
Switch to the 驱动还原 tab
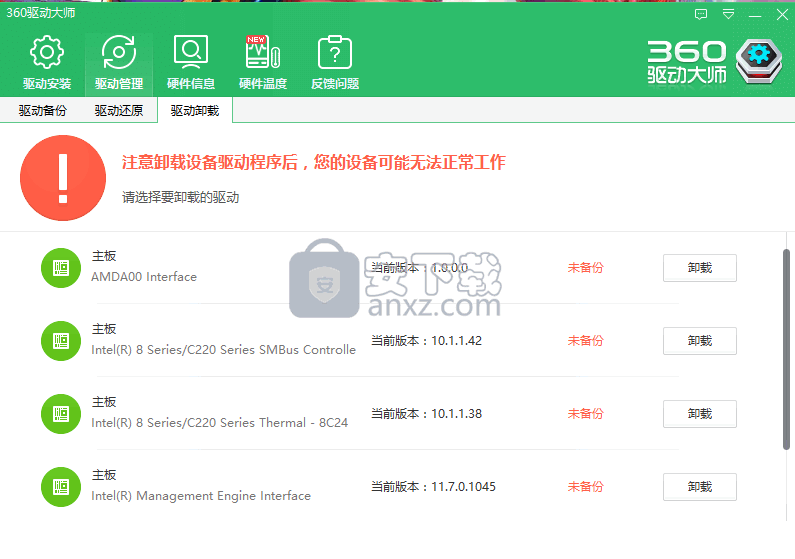(119, 110)
